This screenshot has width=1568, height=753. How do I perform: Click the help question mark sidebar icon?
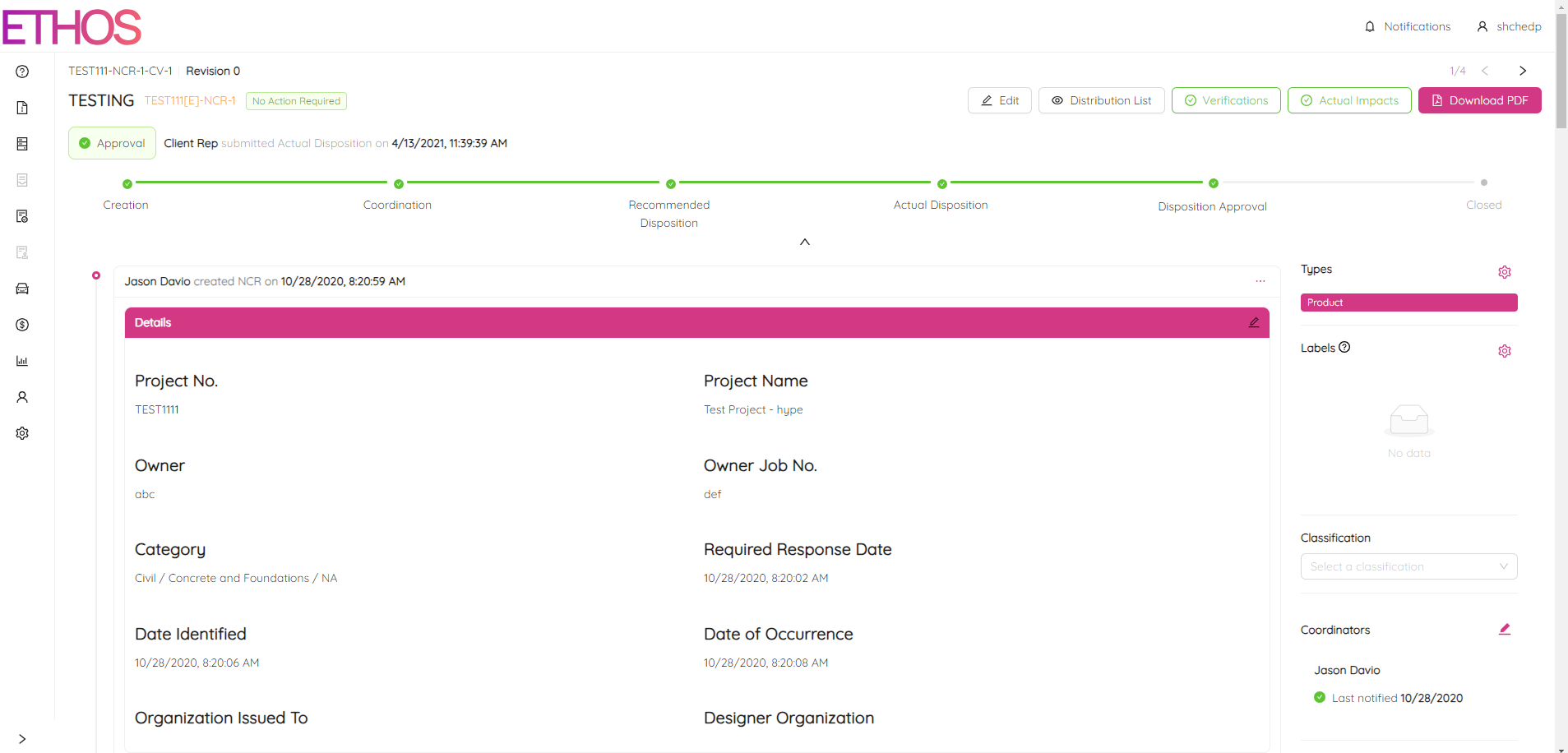tap(22, 72)
